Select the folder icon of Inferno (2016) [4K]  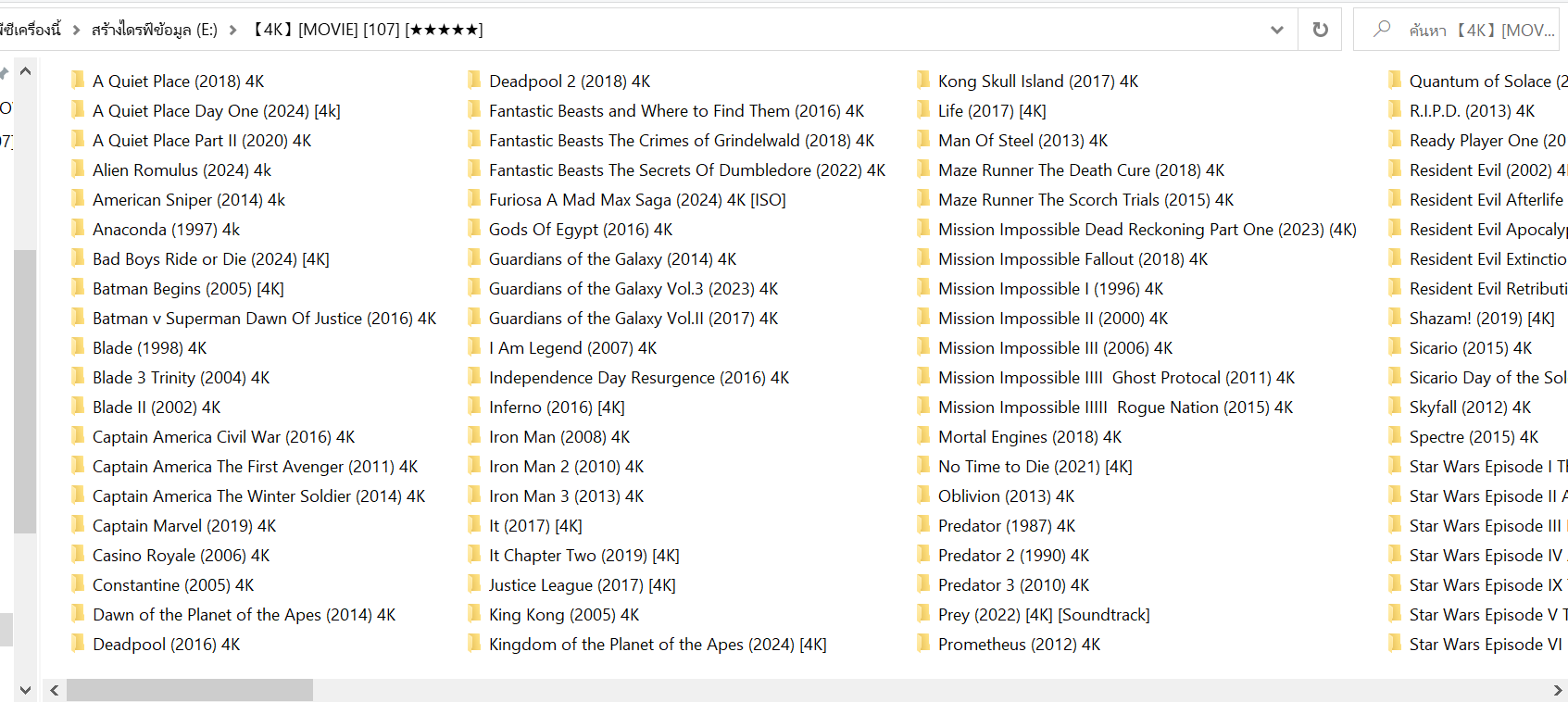coord(474,407)
